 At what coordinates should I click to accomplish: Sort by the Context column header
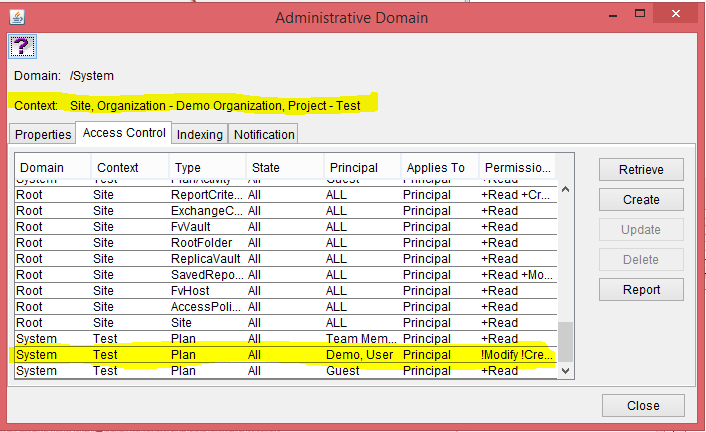(x=130, y=168)
